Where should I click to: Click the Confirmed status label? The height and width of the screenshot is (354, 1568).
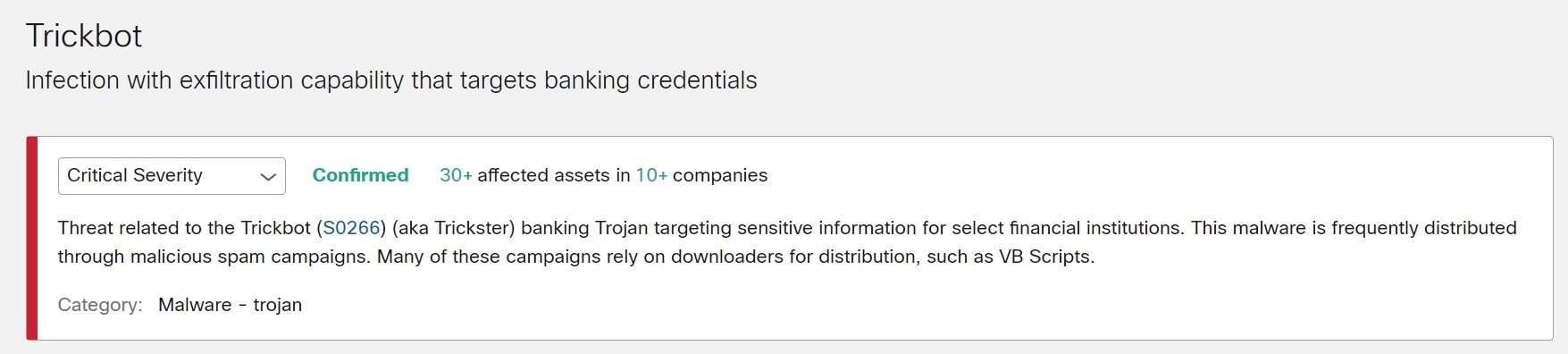click(360, 175)
